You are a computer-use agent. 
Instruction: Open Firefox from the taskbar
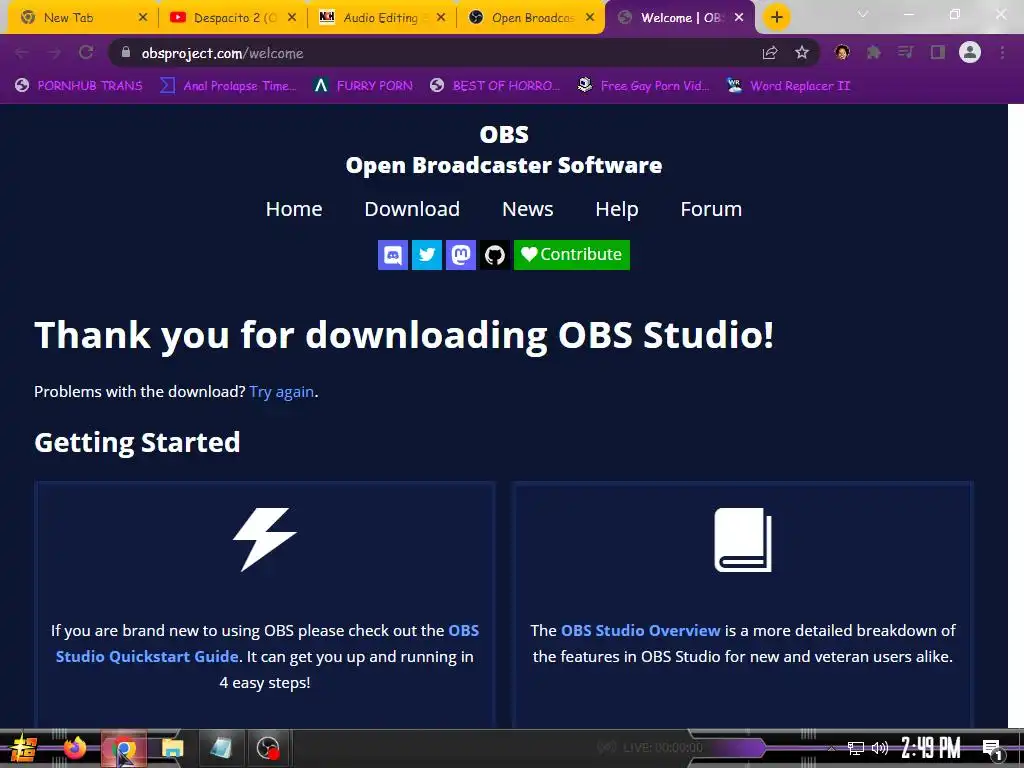(x=74, y=748)
